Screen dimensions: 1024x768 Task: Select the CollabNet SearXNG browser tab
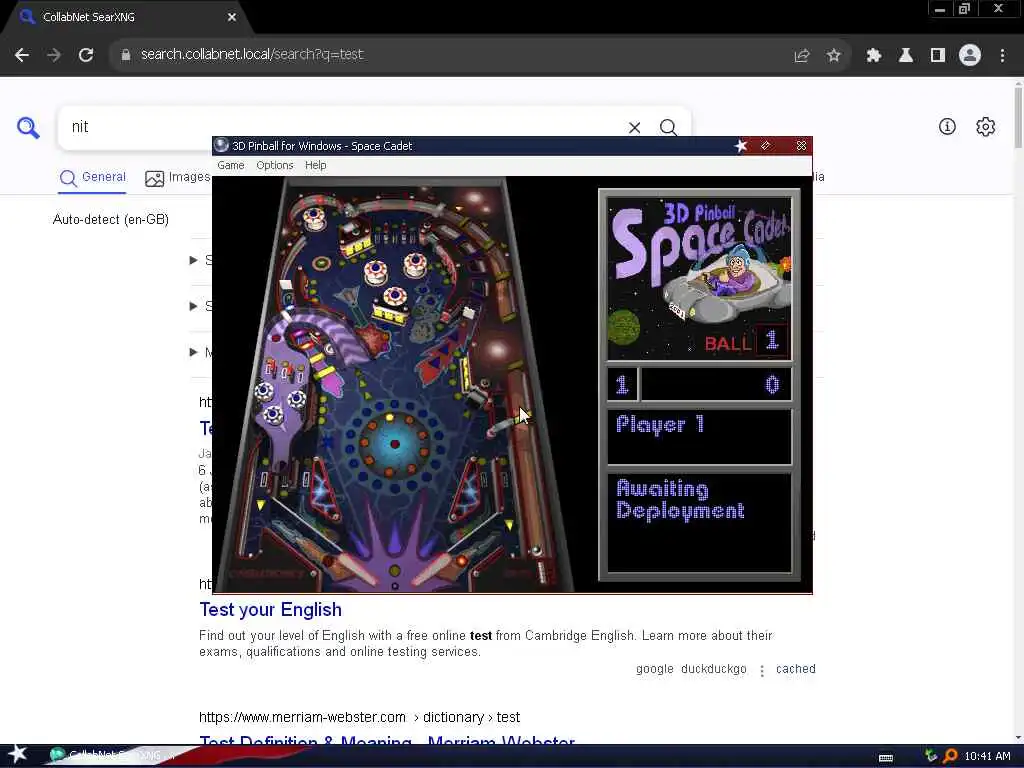(x=127, y=18)
